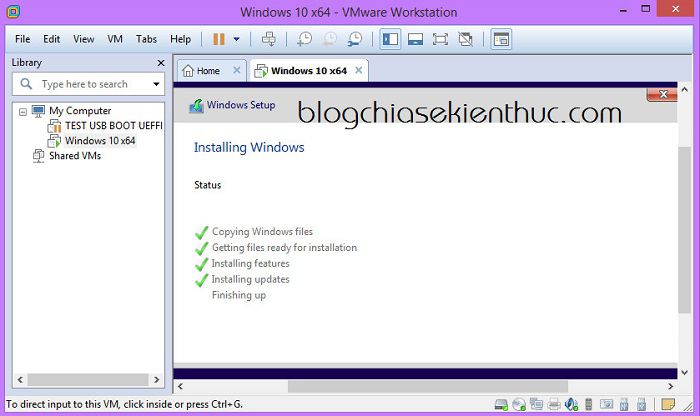Switch to Unity mode

(x=465, y=39)
